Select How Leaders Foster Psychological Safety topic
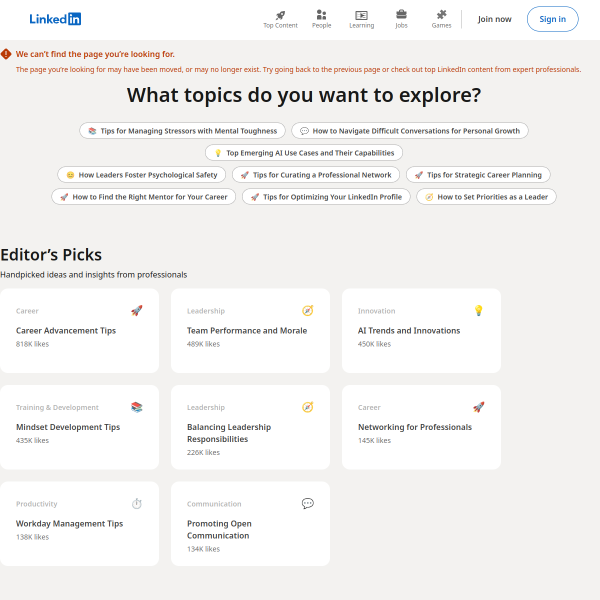Image resolution: width=600 pixels, height=600 pixels. pos(141,175)
